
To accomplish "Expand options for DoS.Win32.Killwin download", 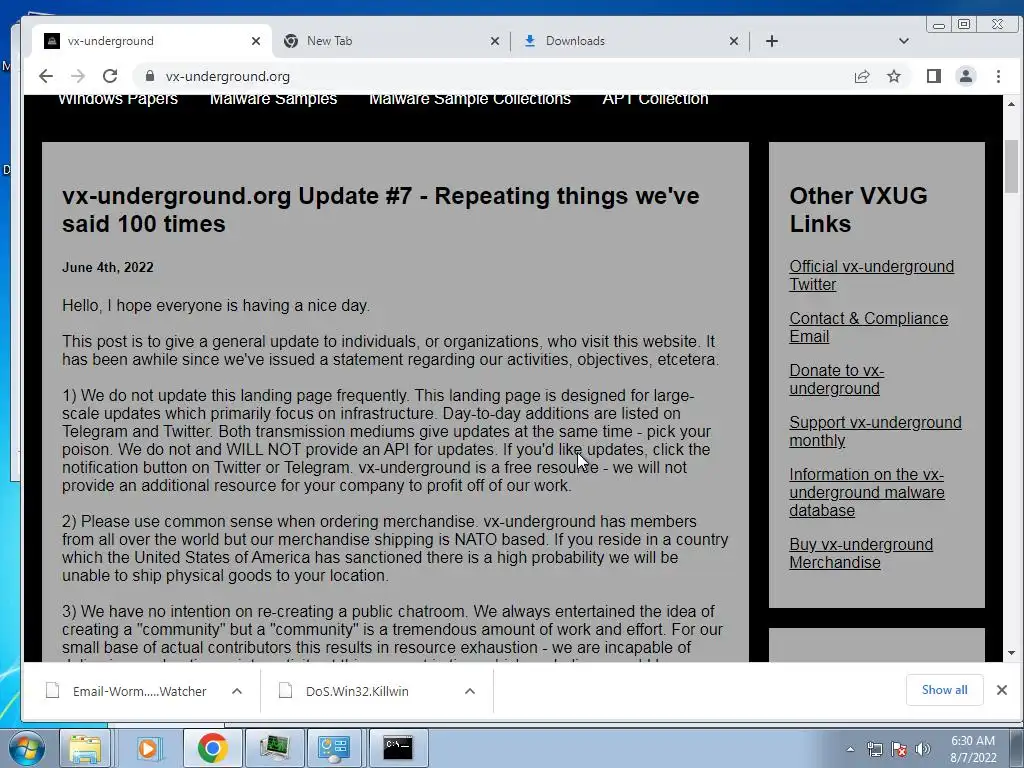I will pos(470,691).
